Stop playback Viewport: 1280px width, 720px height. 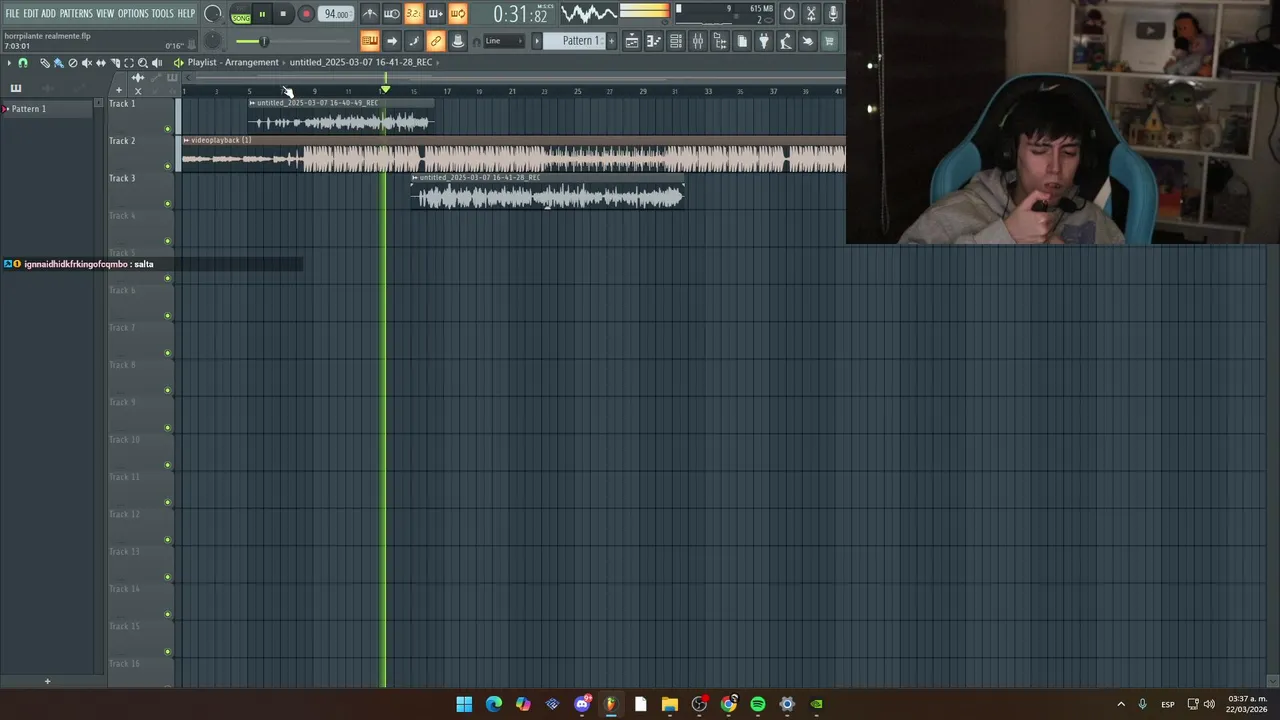(283, 14)
